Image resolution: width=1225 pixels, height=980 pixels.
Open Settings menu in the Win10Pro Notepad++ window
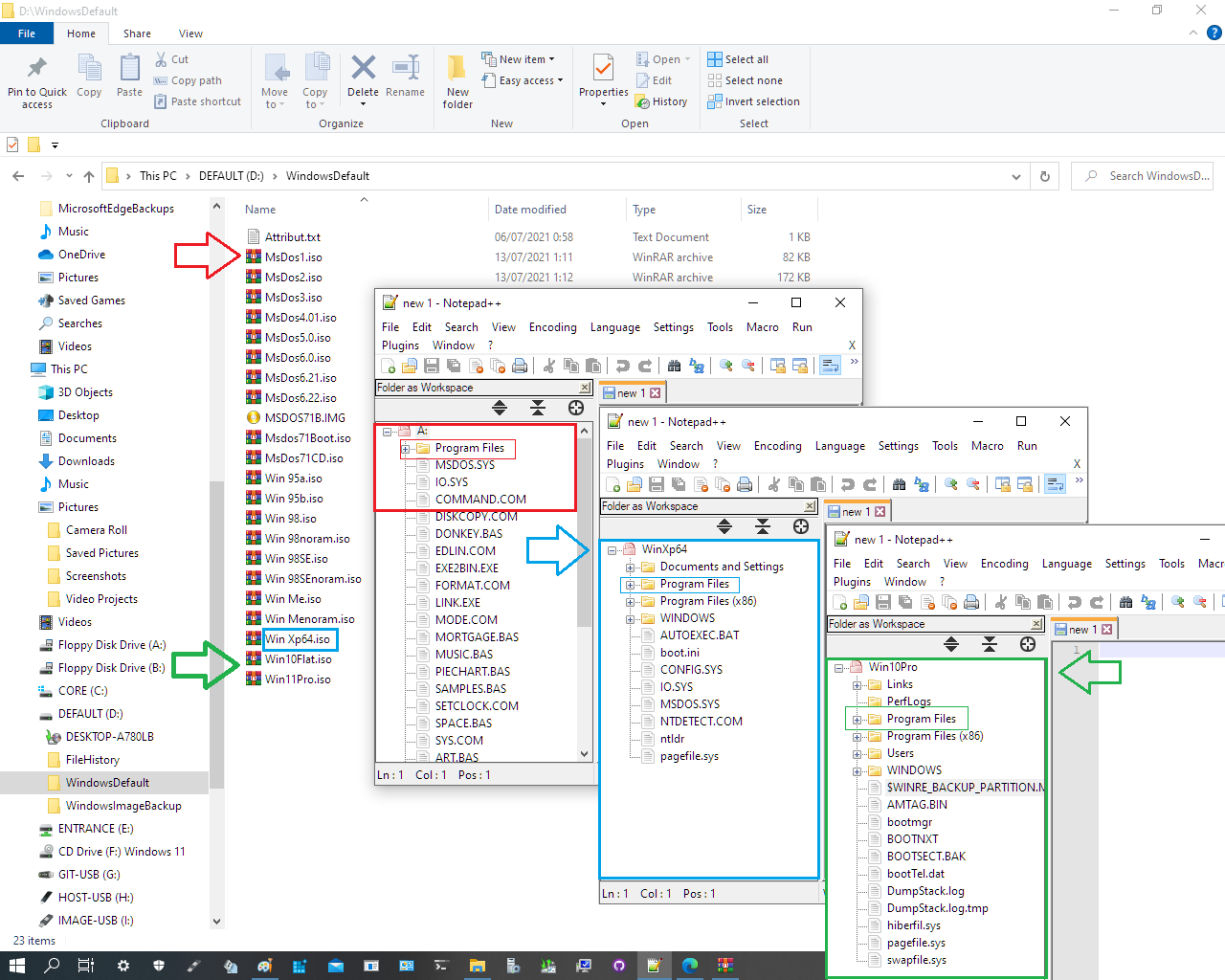pyautogui.click(x=1125, y=564)
